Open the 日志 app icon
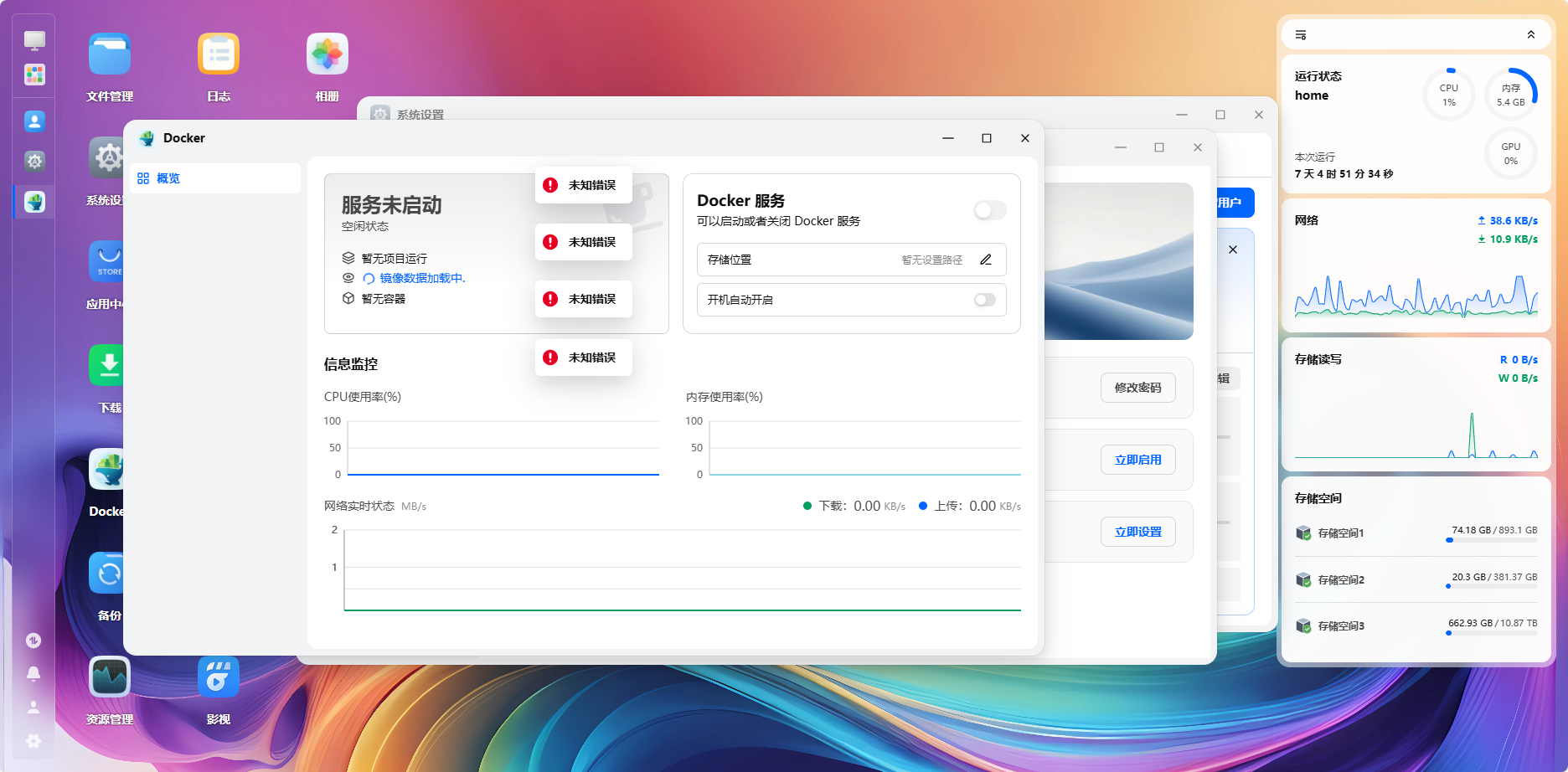 point(219,55)
